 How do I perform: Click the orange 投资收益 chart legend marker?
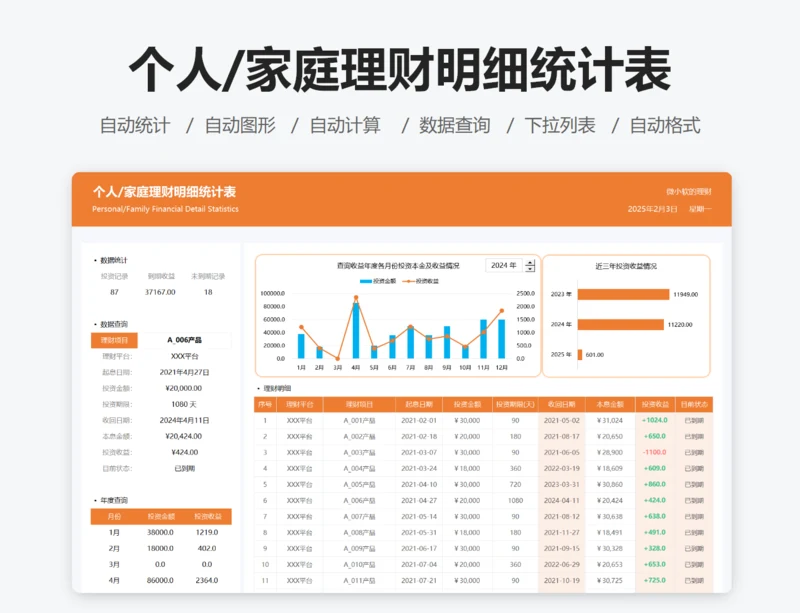pyautogui.click(x=410, y=281)
